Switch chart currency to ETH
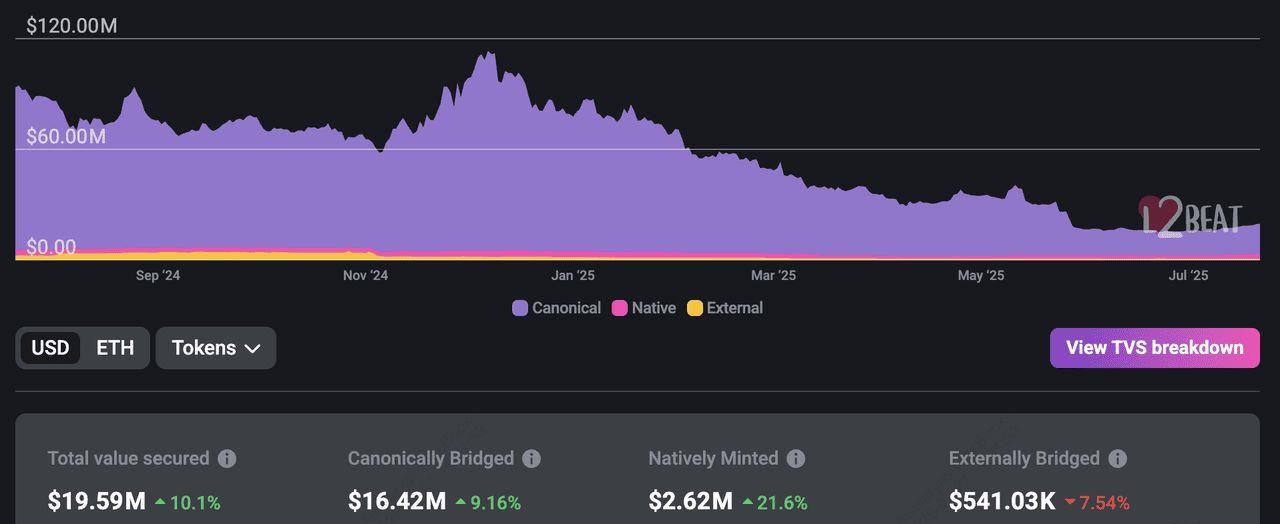Screen dimensions: 1280x524 pos(115,348)
